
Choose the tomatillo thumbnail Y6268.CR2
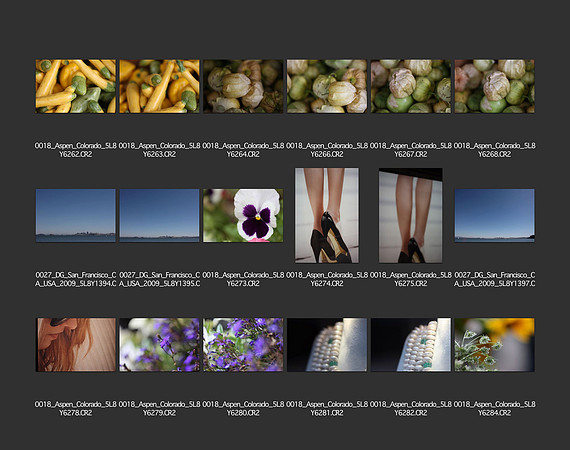(494, 86)
